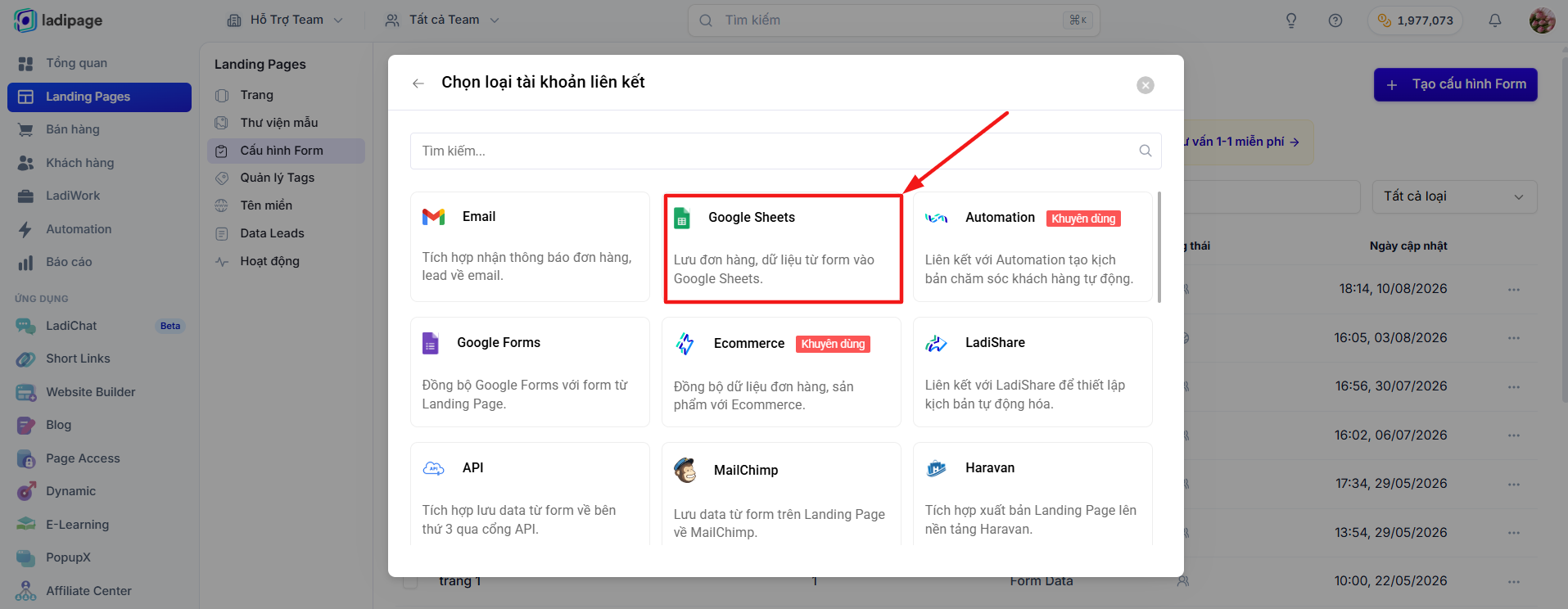Open the help question mark icon
The height and width of the screenshot is (609, 1568).
(1335, 20)
